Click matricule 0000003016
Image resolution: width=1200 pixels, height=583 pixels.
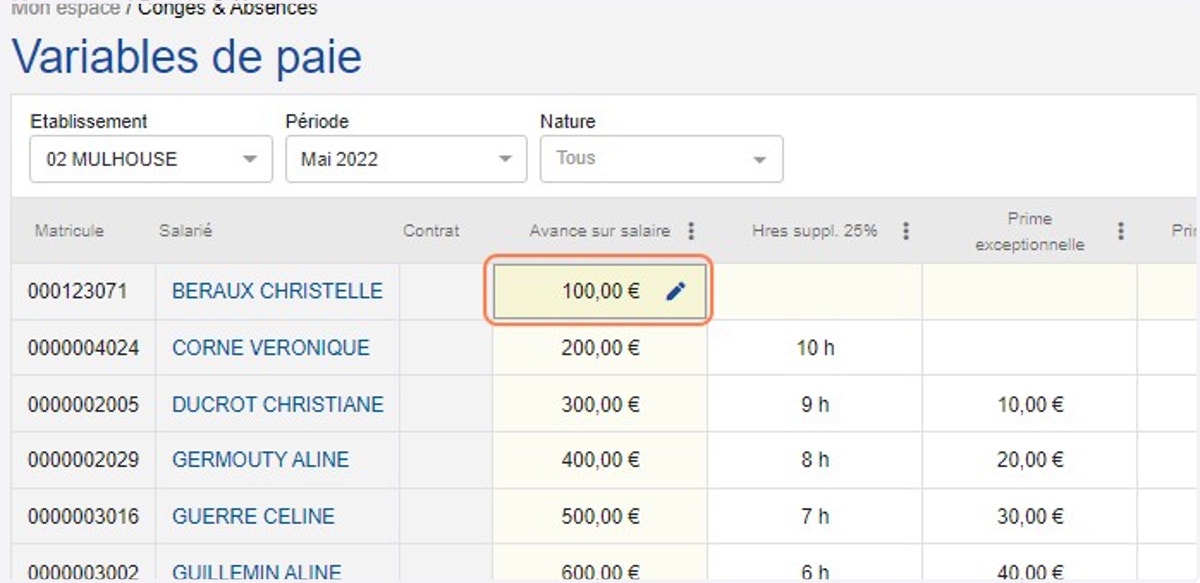coord(83,517)
